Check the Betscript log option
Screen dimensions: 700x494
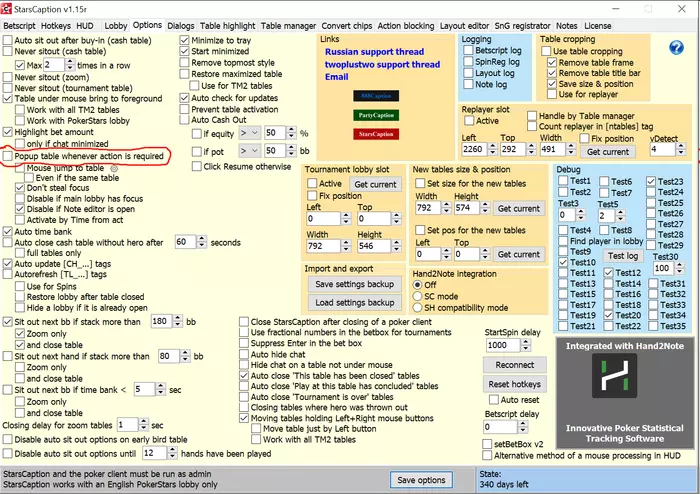(x=468, y=50)
